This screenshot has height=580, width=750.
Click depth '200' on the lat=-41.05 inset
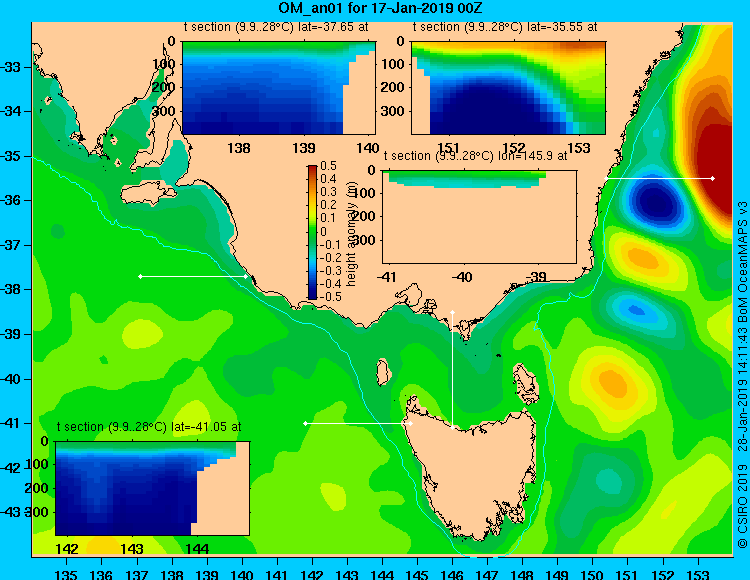37,488
